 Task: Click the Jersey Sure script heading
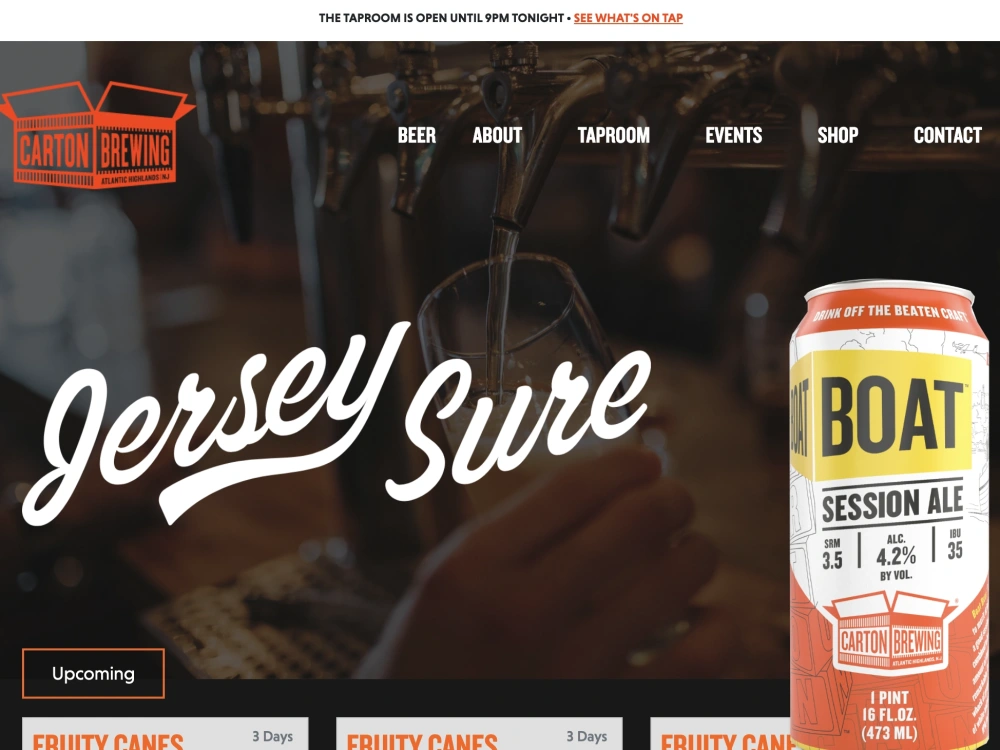click(337, 424)
